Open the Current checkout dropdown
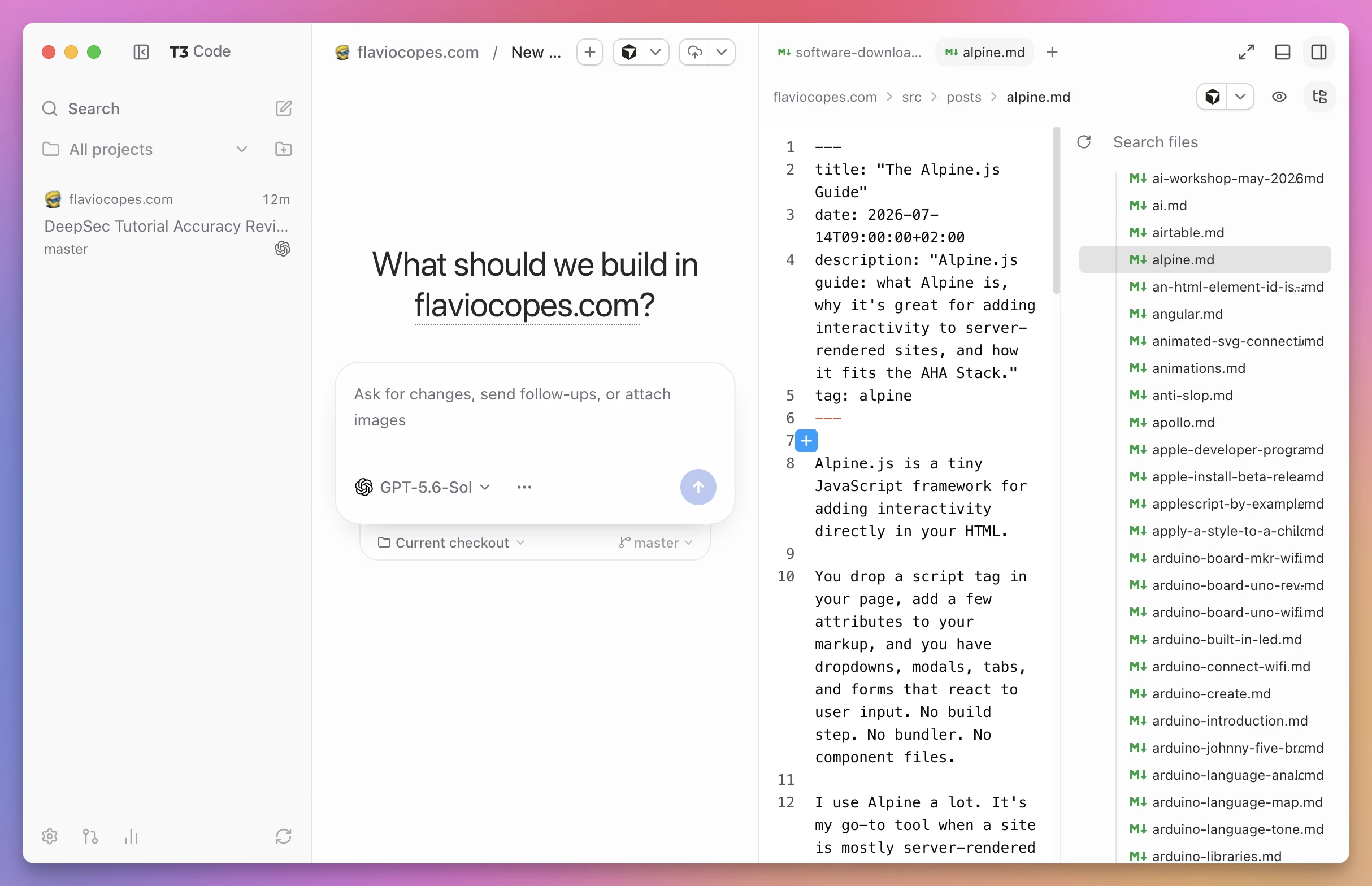 click(451, 542)
